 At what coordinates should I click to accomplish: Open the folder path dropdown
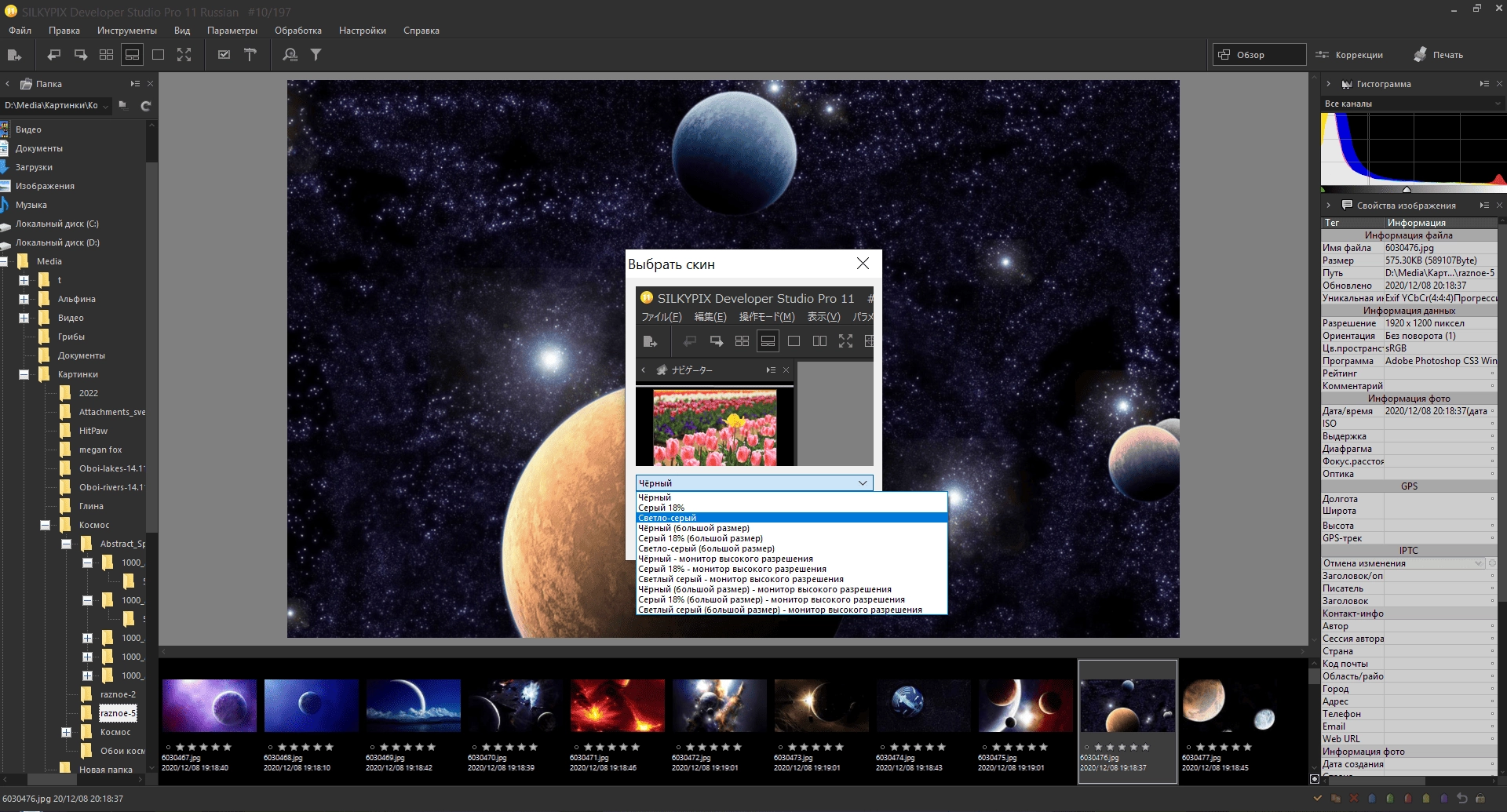(105, 105)
